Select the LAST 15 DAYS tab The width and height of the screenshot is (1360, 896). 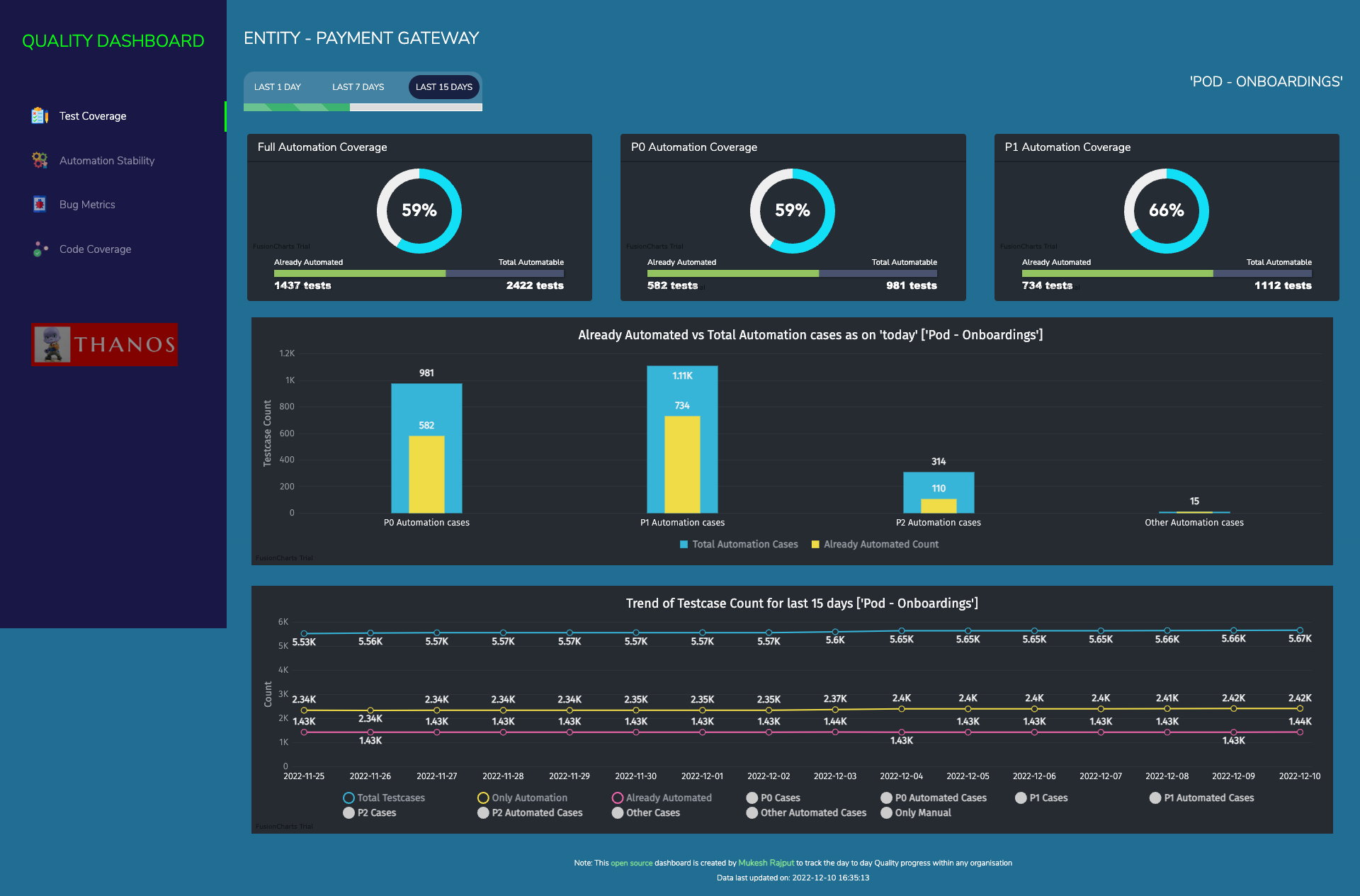(x=444, y=87)
